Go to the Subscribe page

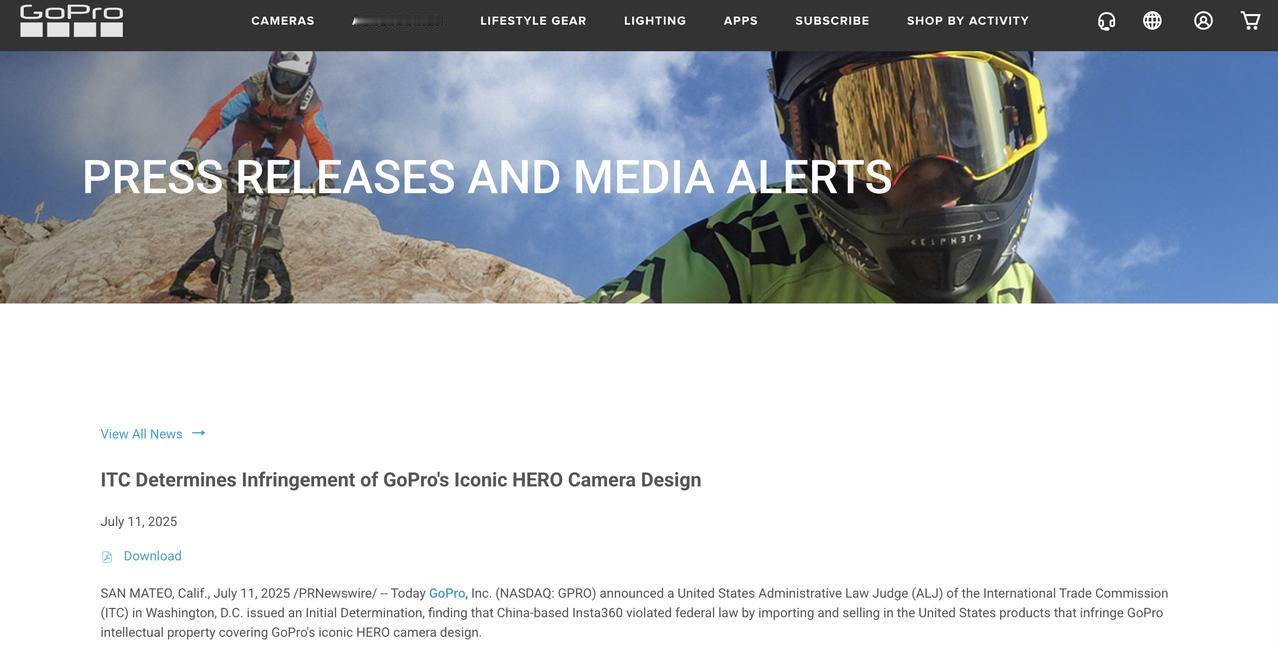click(x=832, y=21)
